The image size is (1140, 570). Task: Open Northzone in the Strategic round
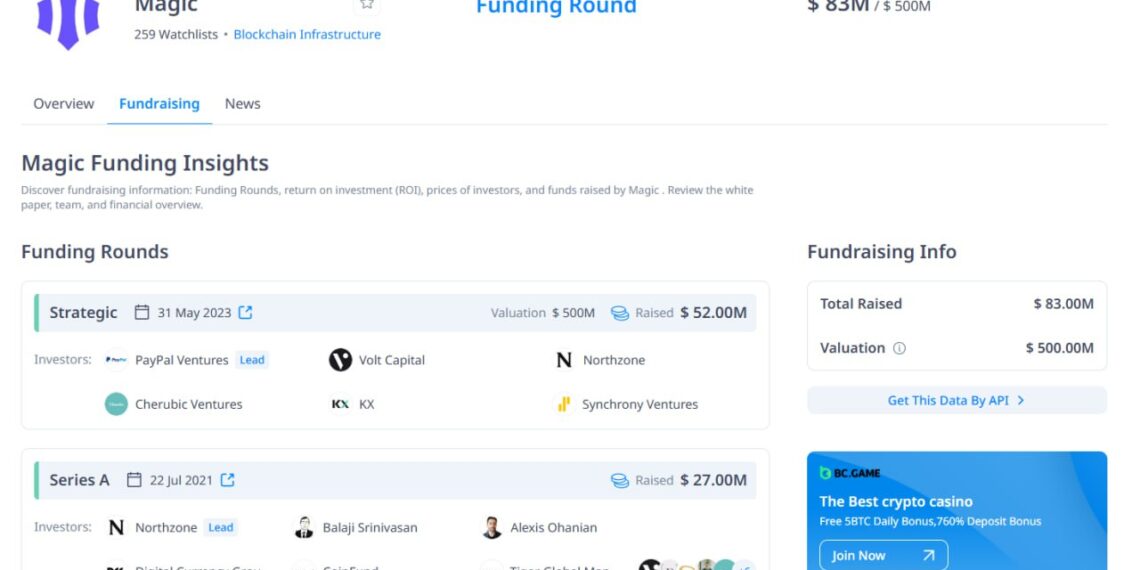(613, 360)
